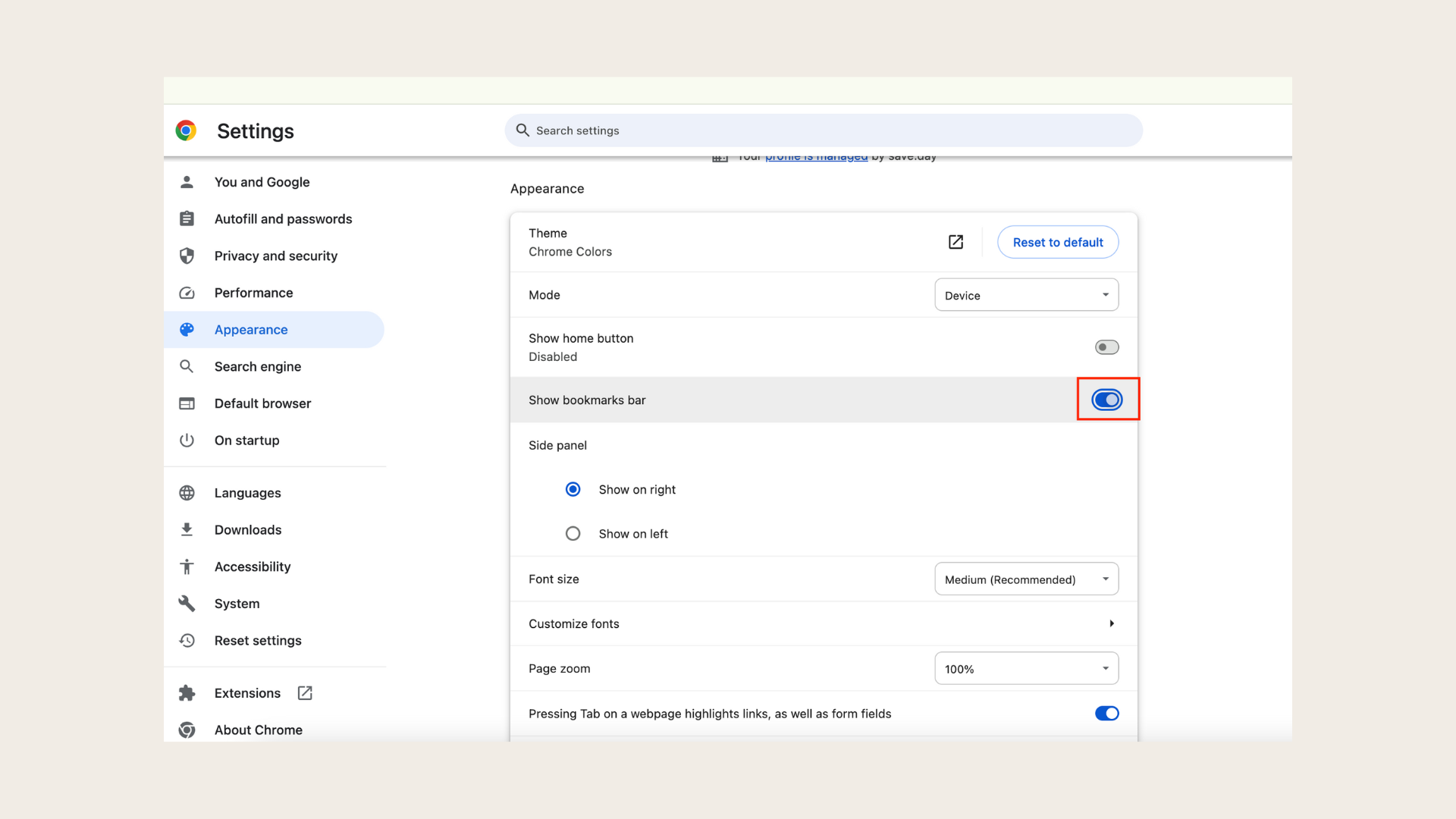Open the Mode dropdown set to Device

click(x=1026, y=295)
